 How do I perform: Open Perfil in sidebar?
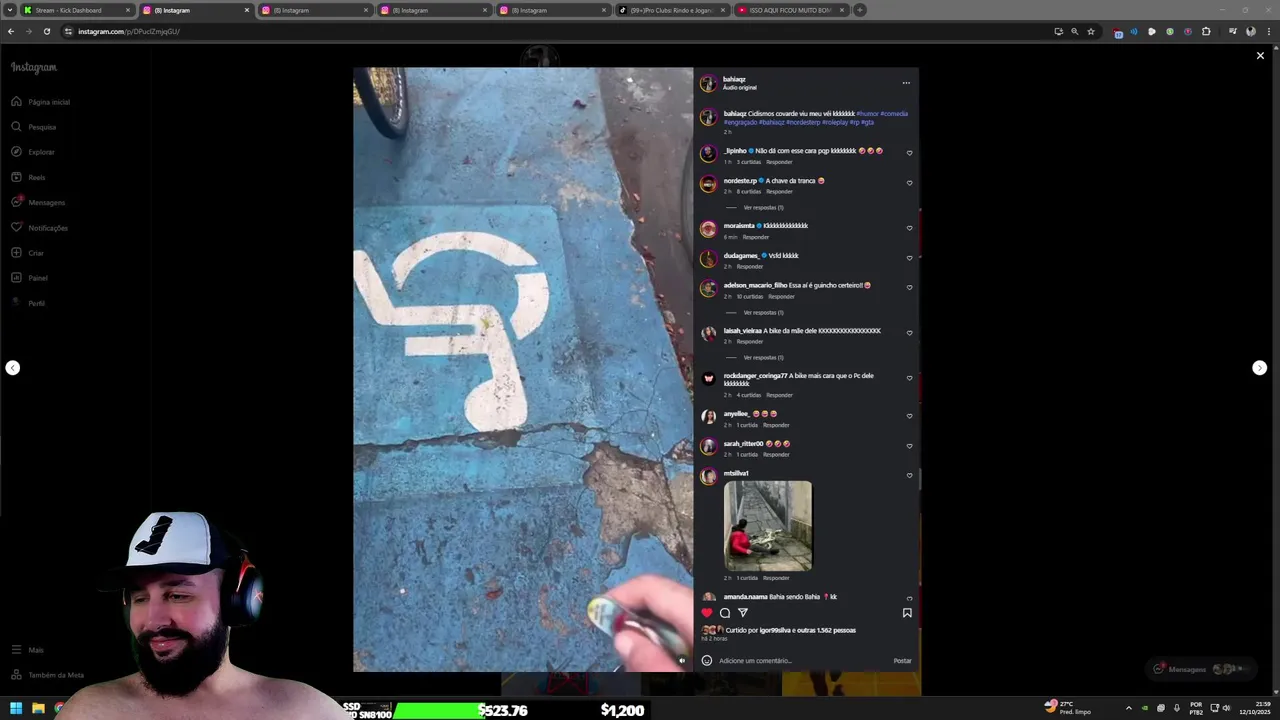coord(28,303)
